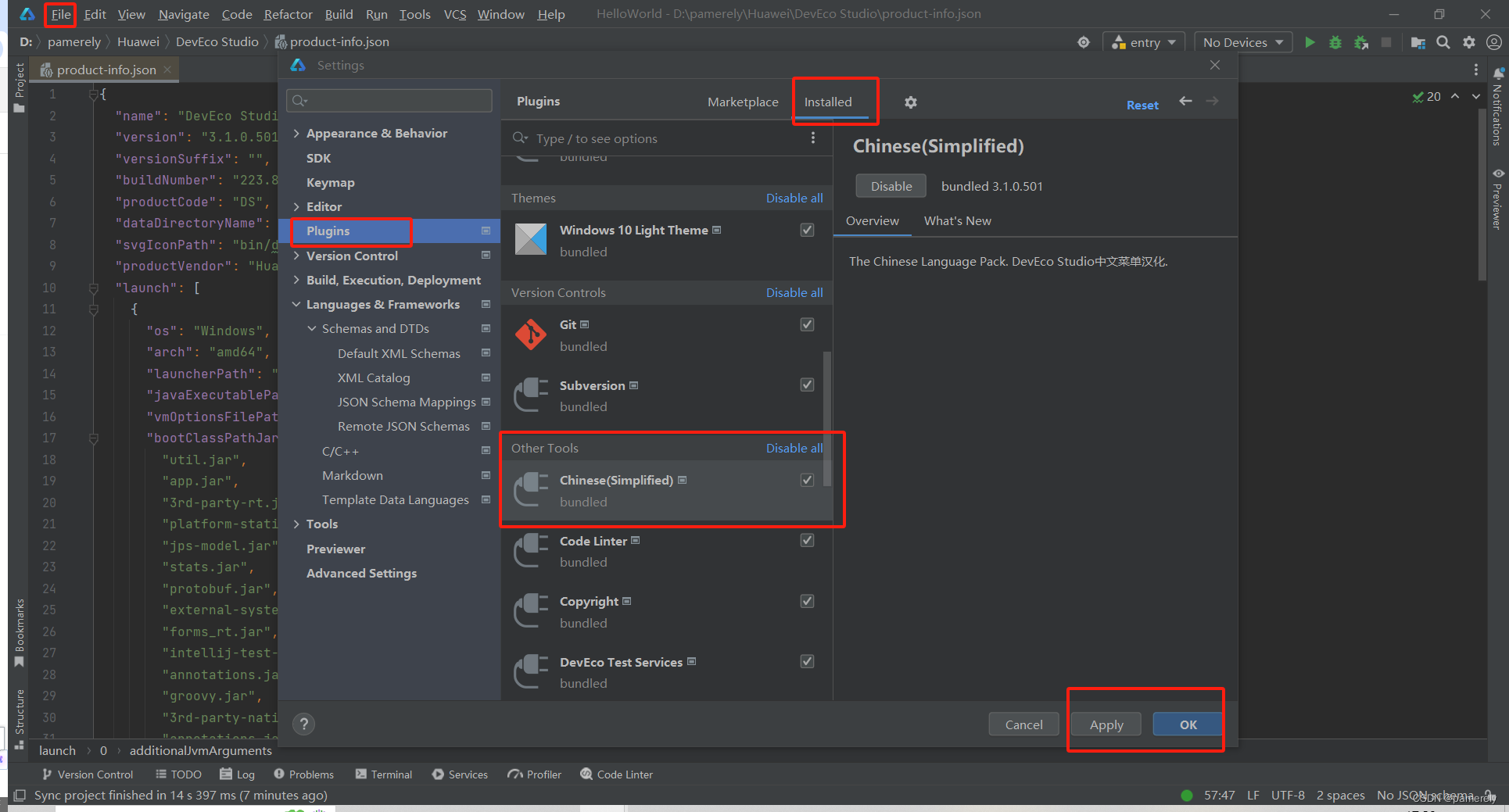This screenshot has height=812, width=1509.
Task: Click the Stop square icon in toolbar
Action: click(1386, 42)
